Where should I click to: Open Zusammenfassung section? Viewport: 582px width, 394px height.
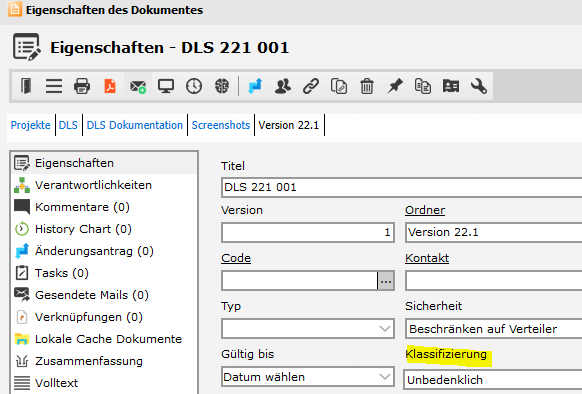click(x=104, y=361)
